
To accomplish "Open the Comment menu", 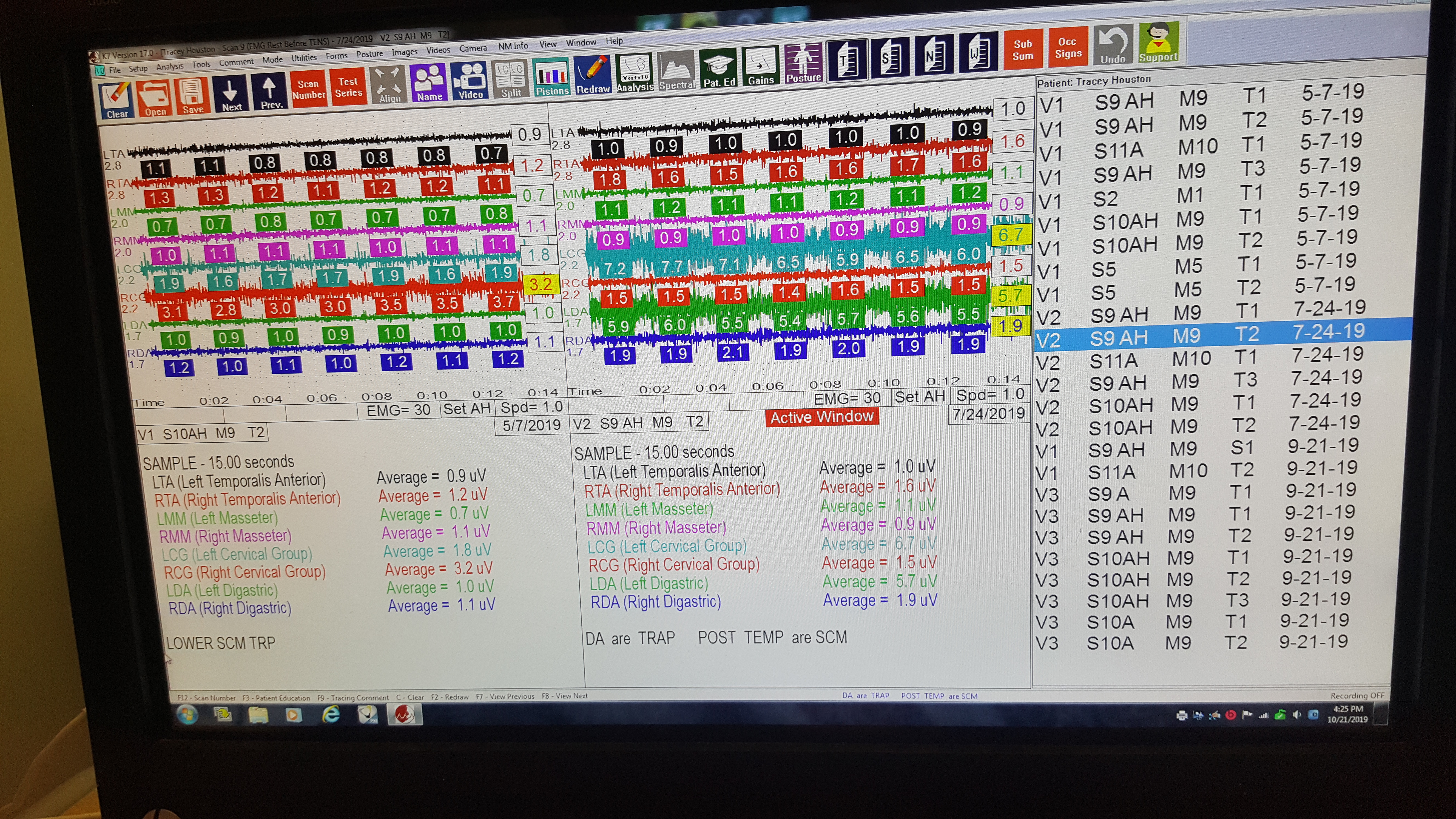I will [236, 62].
